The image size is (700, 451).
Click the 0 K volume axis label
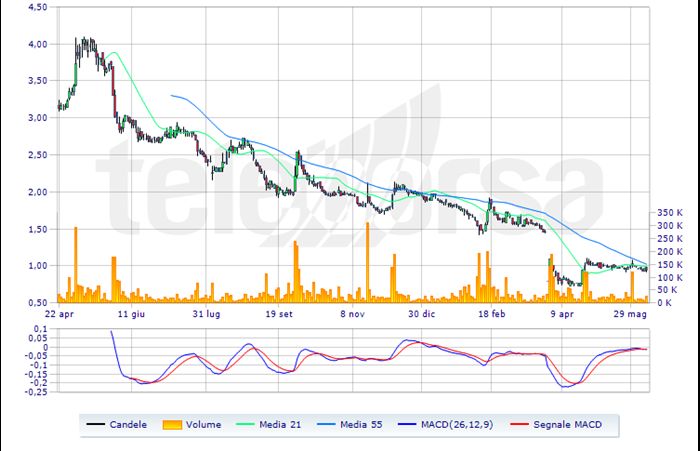(664, 303)
